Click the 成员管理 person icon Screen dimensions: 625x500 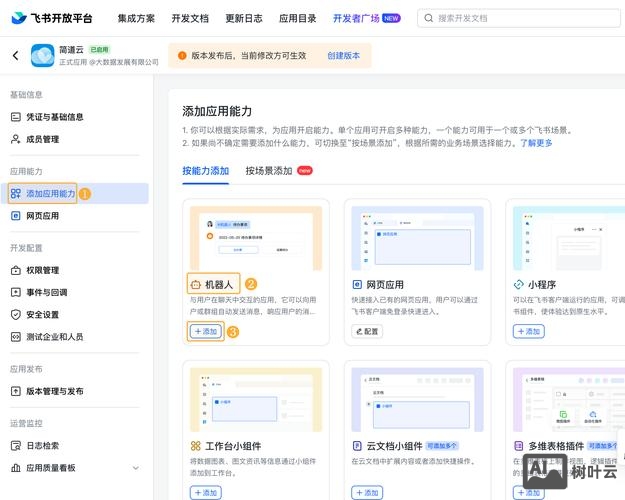[x=16, y=139]
